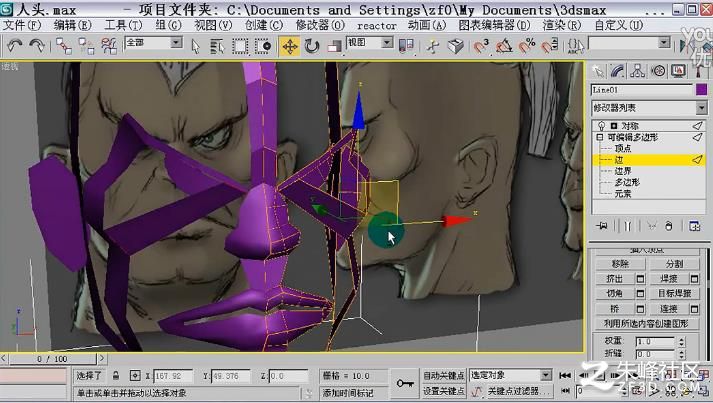Switch to the Hierarchy command panel tab
This screenshot has width=713, height=403.
tap(638, 71)
